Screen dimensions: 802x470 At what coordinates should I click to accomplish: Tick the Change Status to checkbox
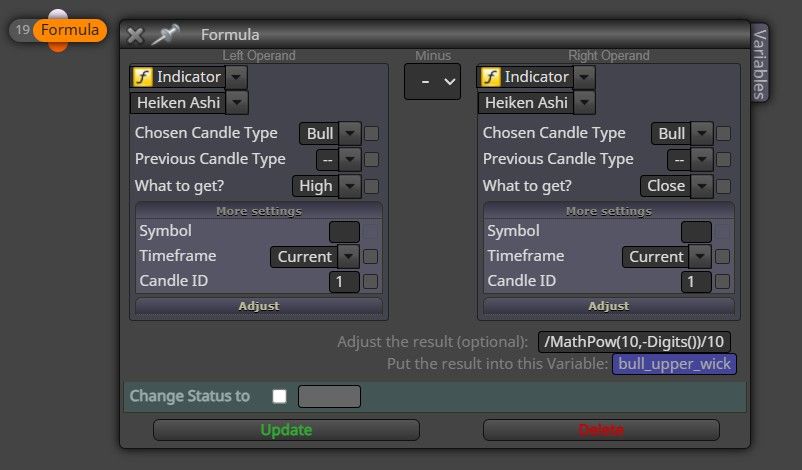point(279,396)
